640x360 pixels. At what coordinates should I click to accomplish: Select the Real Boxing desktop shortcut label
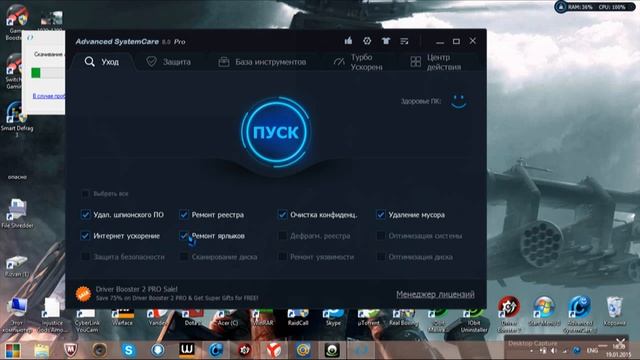tap(404, 322)
